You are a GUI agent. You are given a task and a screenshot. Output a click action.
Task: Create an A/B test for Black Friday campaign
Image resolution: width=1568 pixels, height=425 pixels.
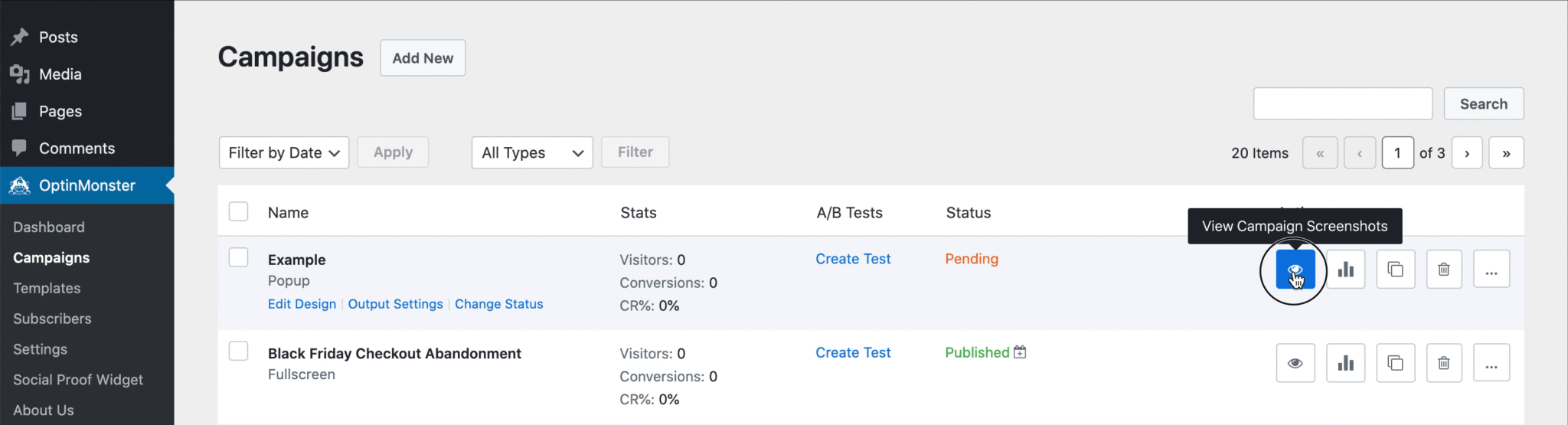tap(853, 352)
